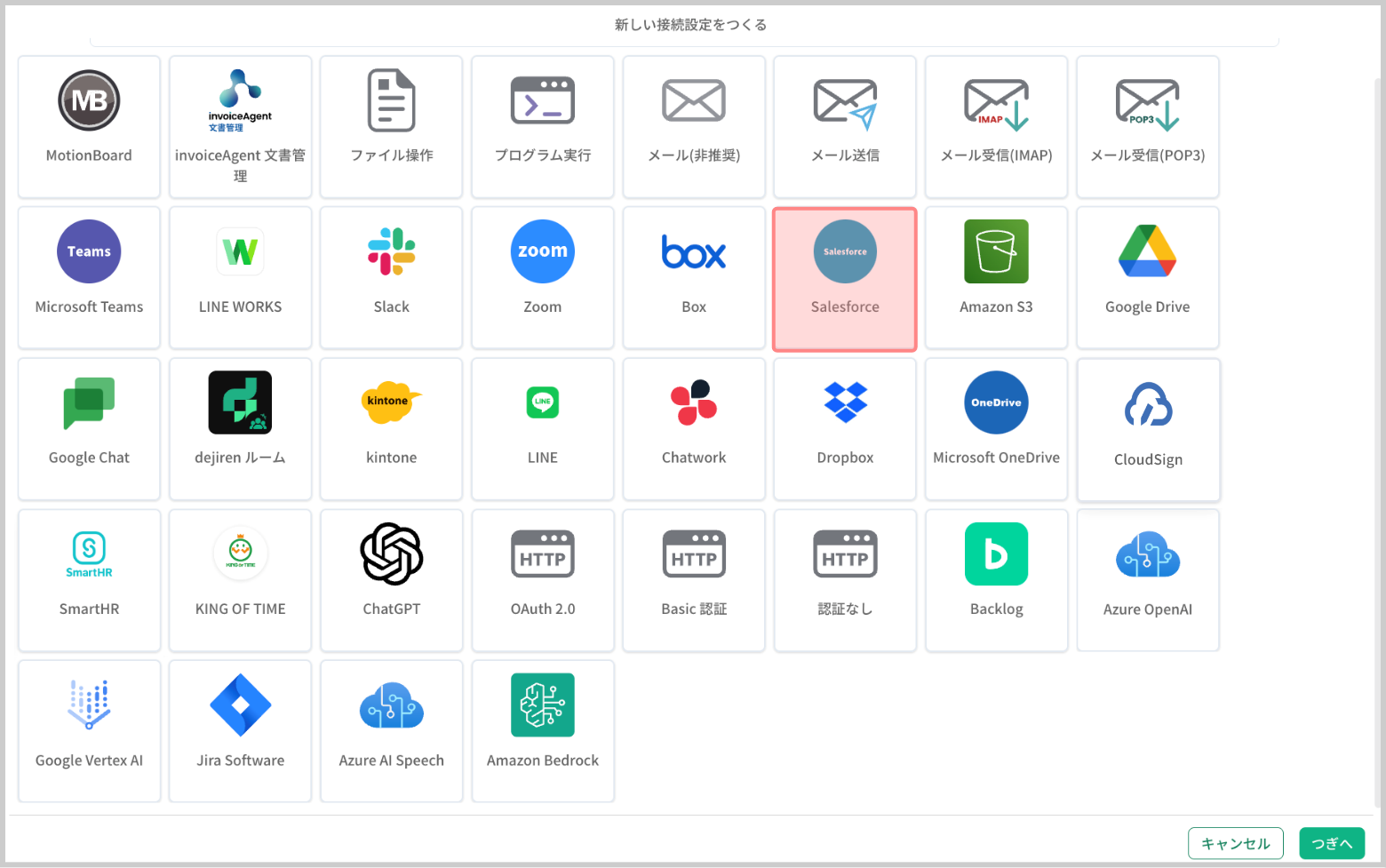Select the Microsoft OneDrive connector
This screenshot has height=868, width=1386.
coord(996,429)
